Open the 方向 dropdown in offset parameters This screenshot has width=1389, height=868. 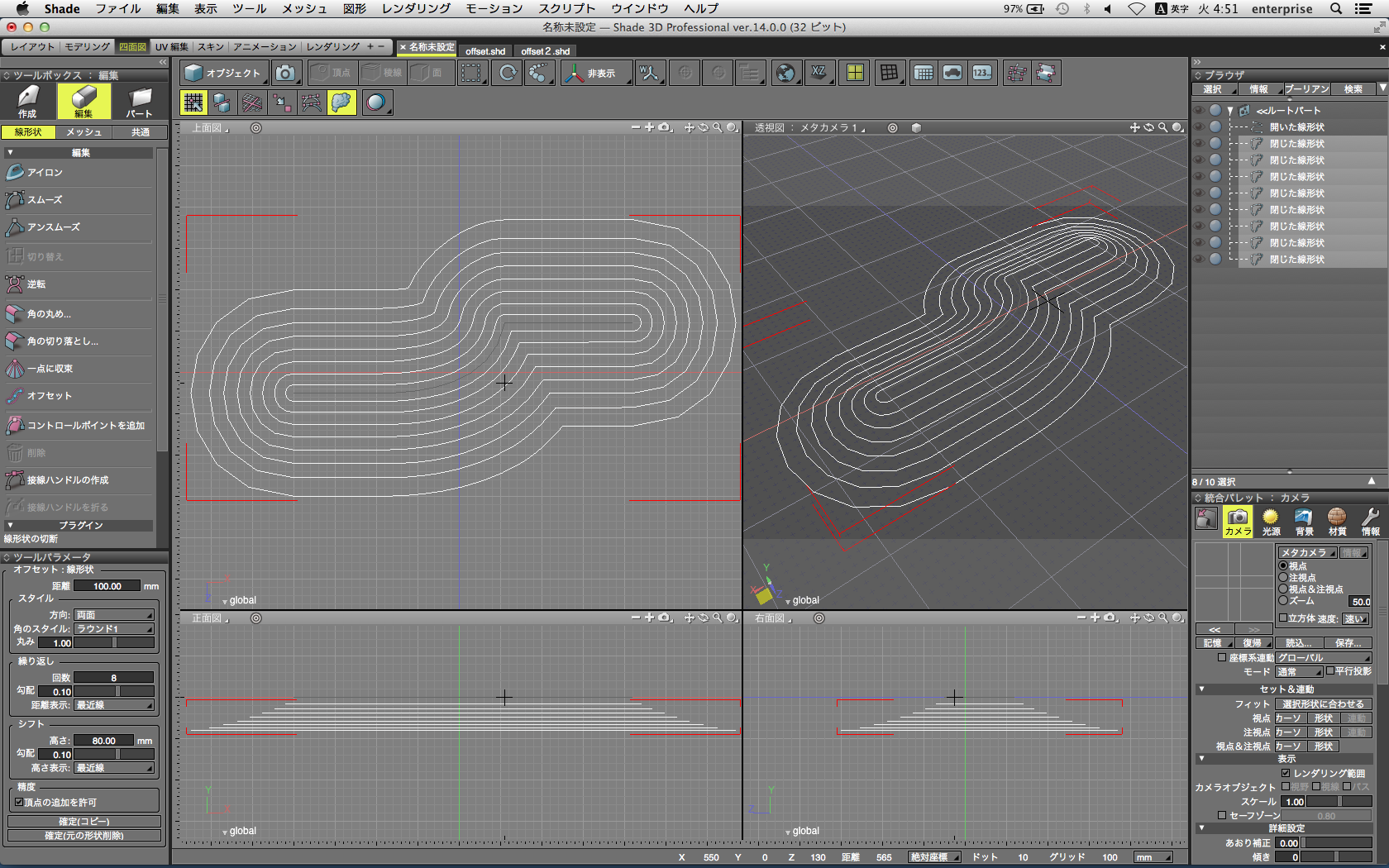coord(114,615)
